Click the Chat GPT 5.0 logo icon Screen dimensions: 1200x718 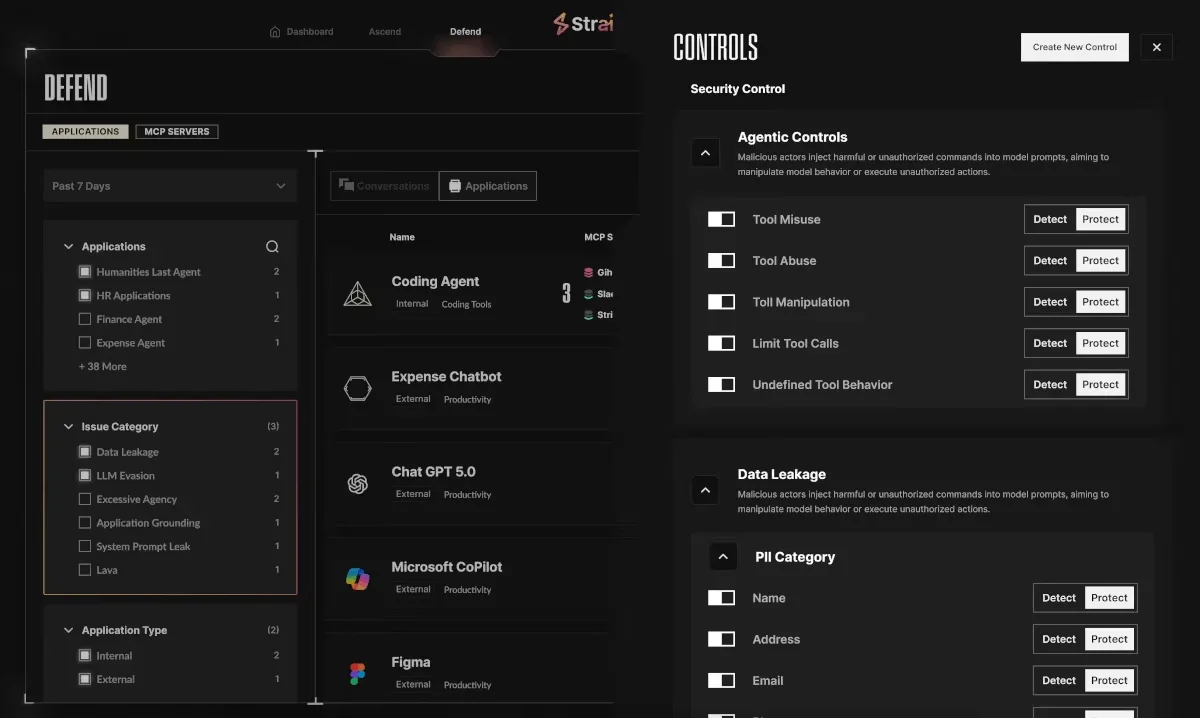coord(357,484)
